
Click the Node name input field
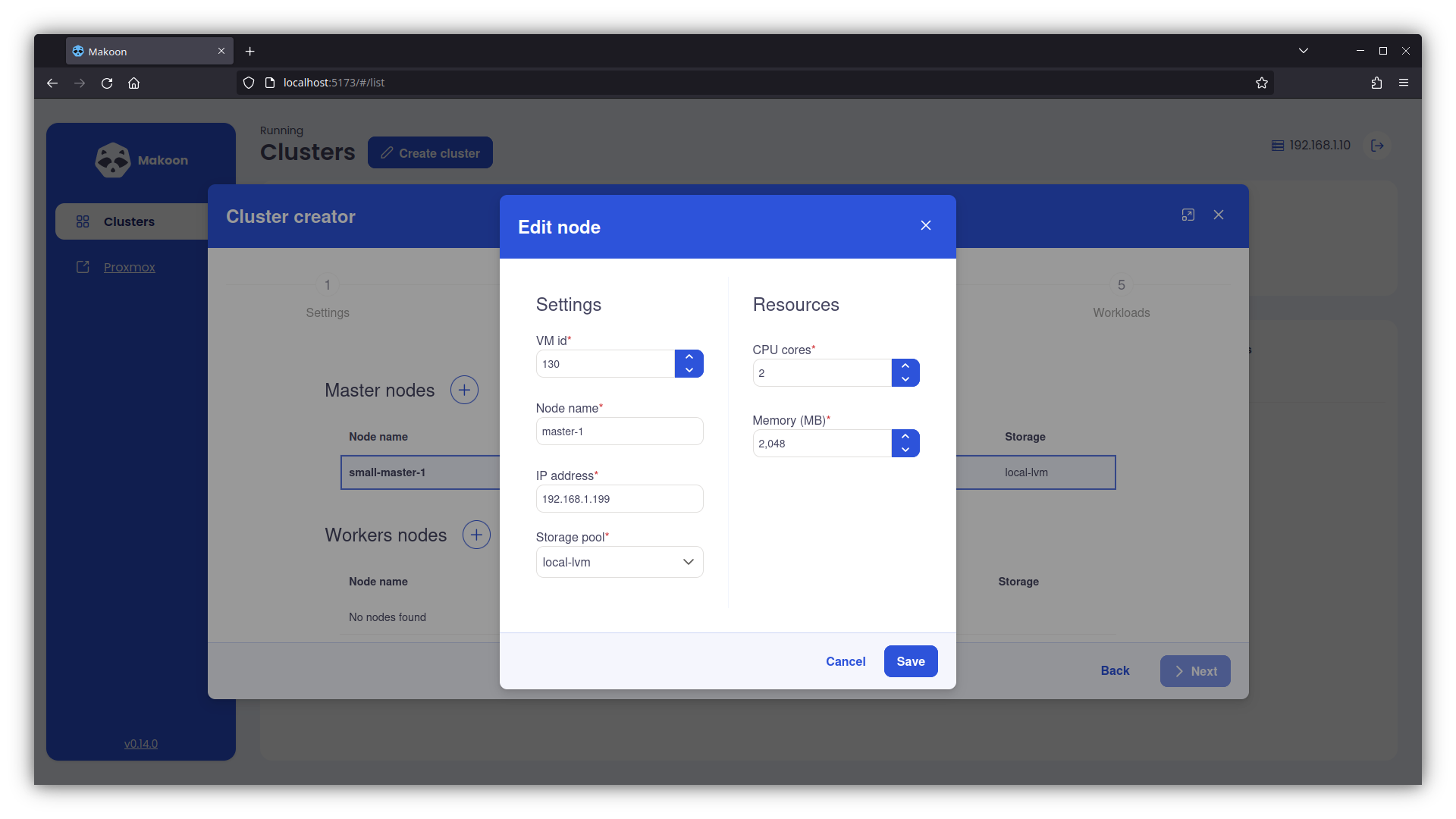619,431
